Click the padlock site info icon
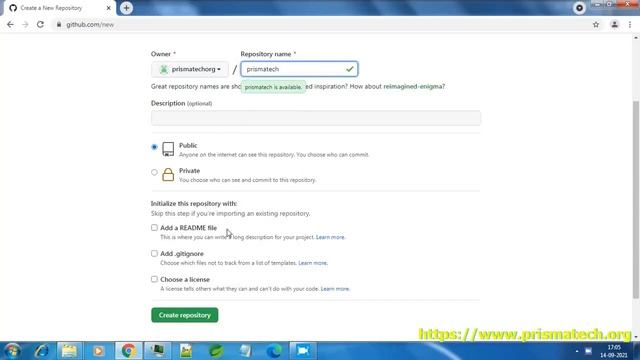The height and width of the screenshot is (360, 640). 59,24
